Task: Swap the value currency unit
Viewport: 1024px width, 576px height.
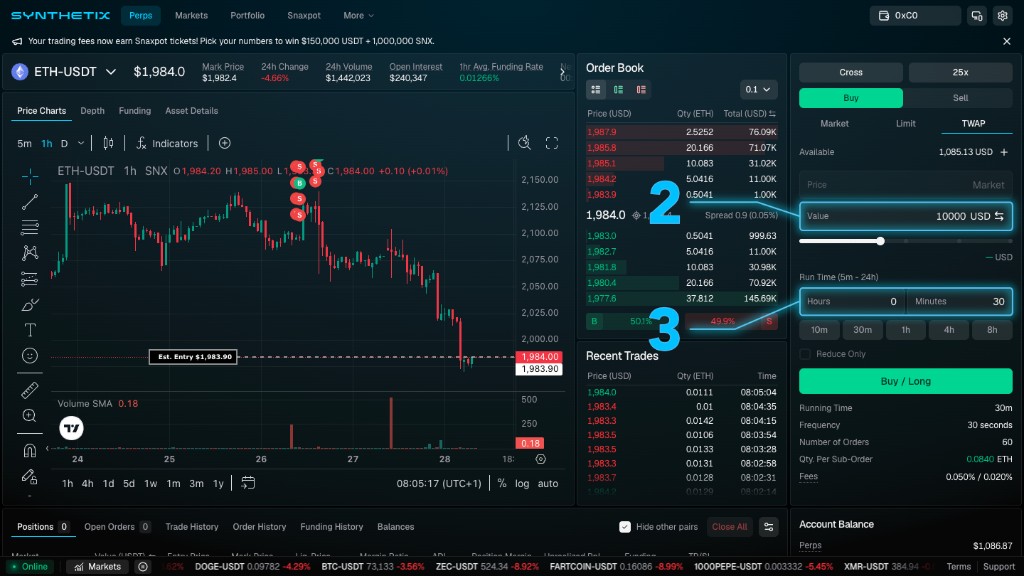Action: pyautogui.click(x=999, y=216)
